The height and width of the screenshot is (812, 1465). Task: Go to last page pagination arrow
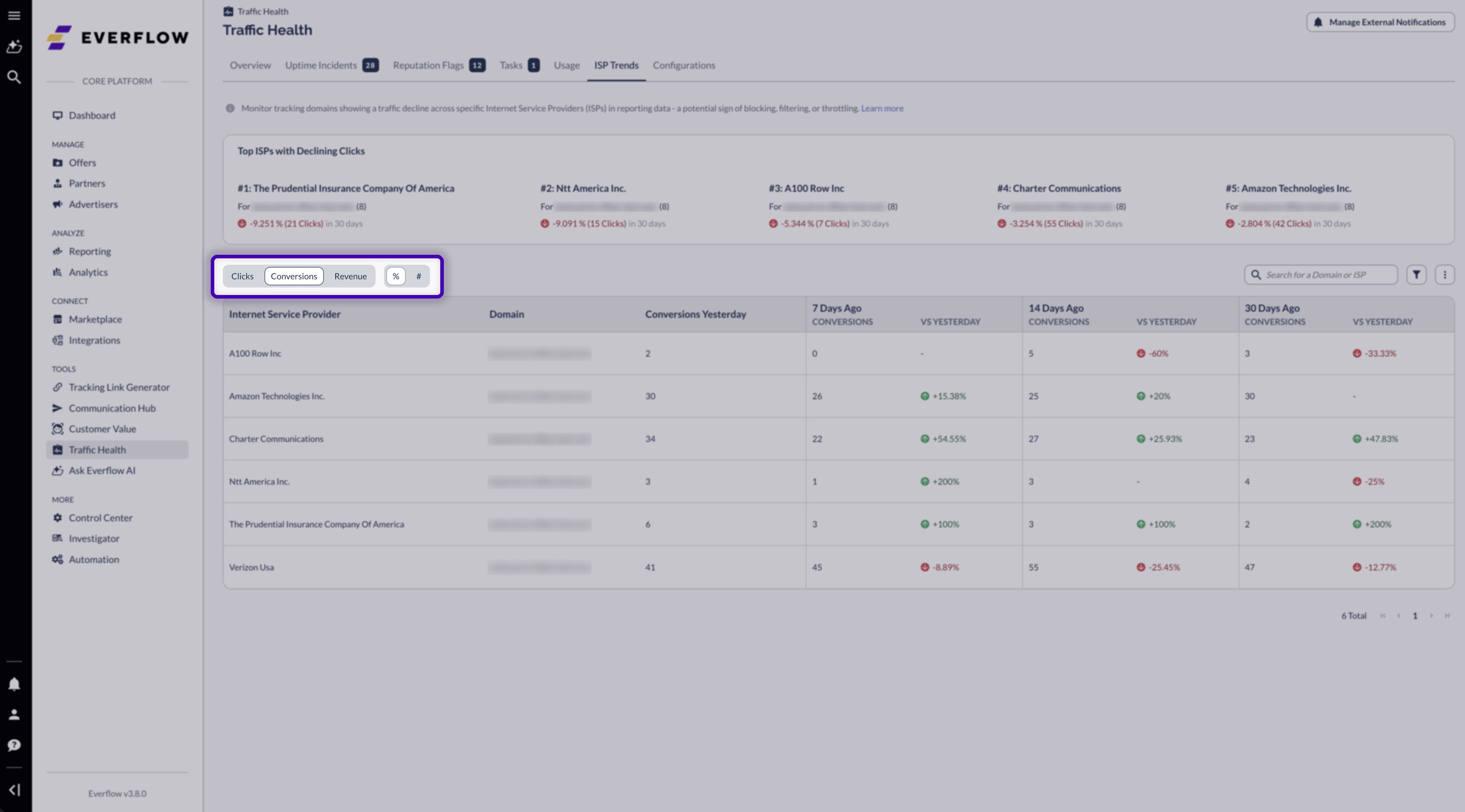[x=1447, y=616]
